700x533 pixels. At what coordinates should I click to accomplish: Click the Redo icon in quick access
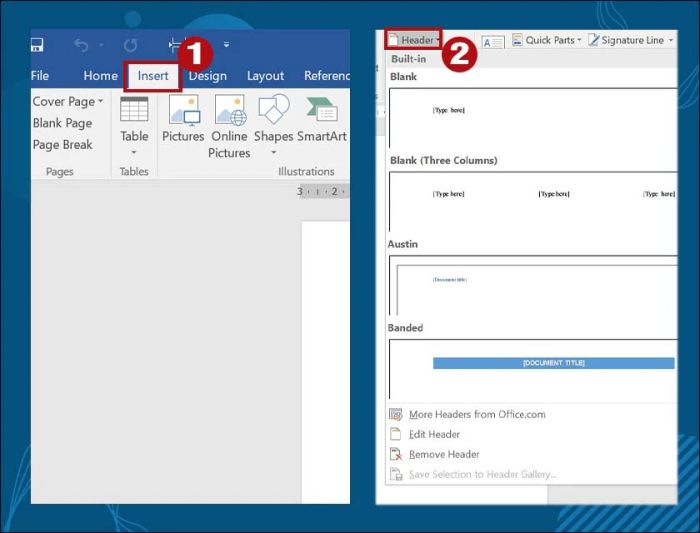(x=130, y=45)
